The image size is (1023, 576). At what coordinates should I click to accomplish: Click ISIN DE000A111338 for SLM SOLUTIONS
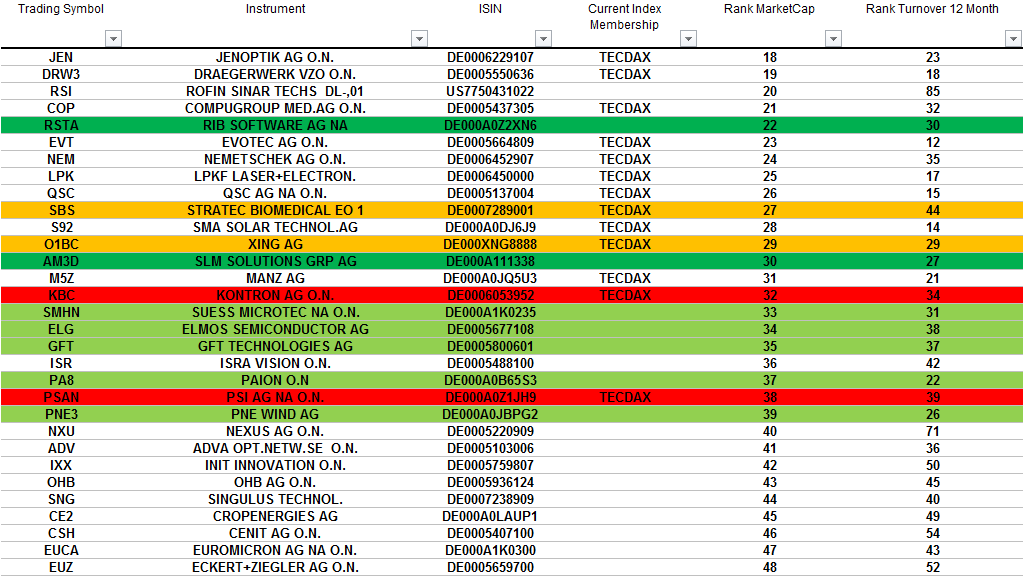click(488, 261)
